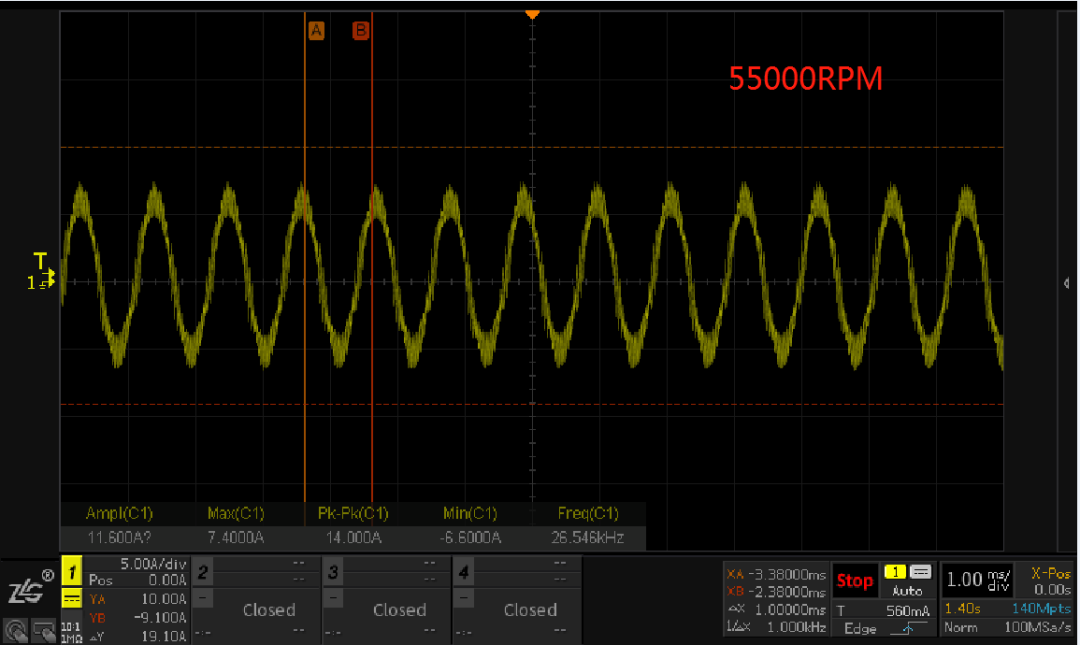This screenshot has height=645, width=1080.
Task: Select the Channel 1 coupling icon
Action: coord(70,597)
